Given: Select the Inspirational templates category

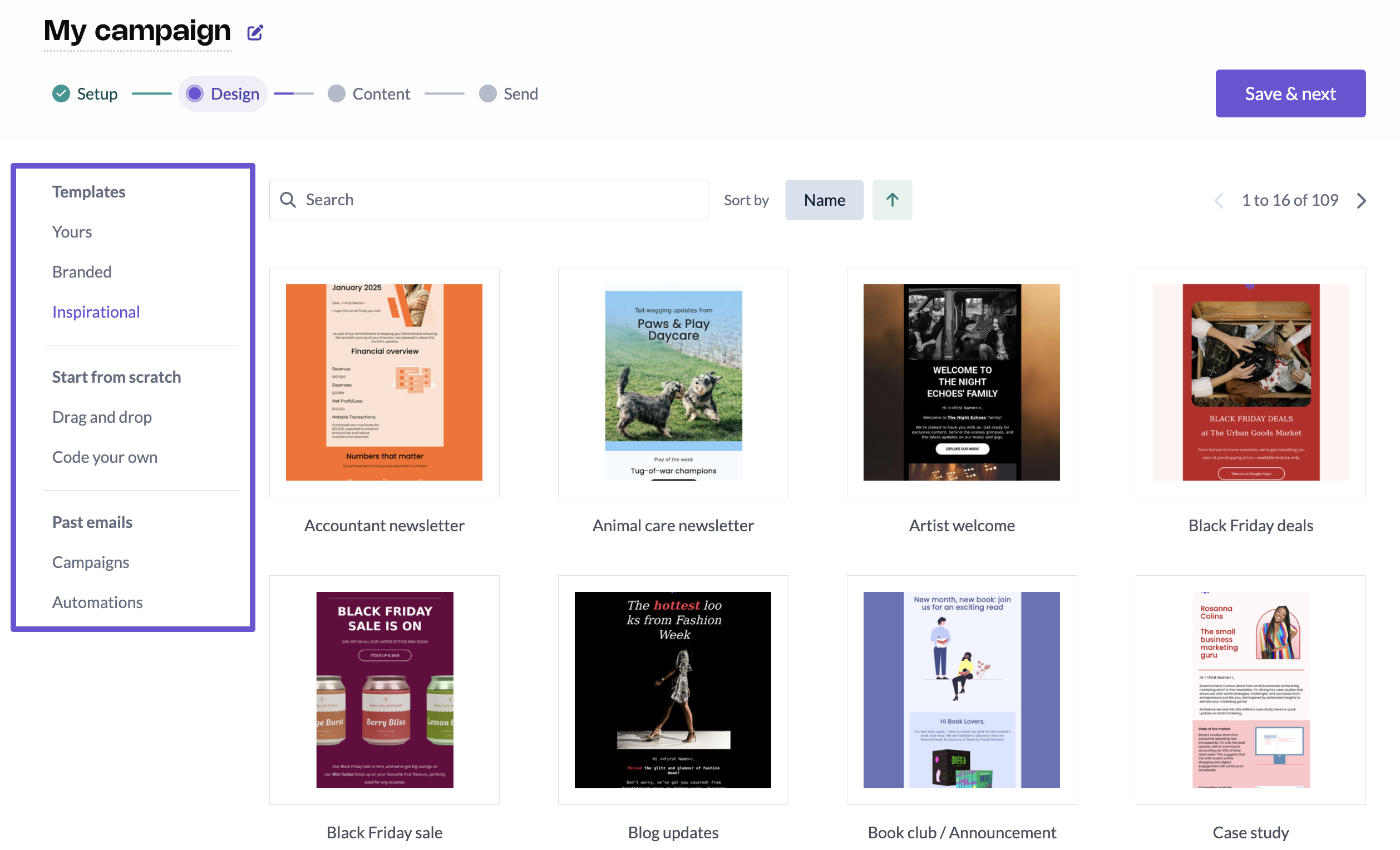Looking at the screenshot, I should click(x=96, y=312).
